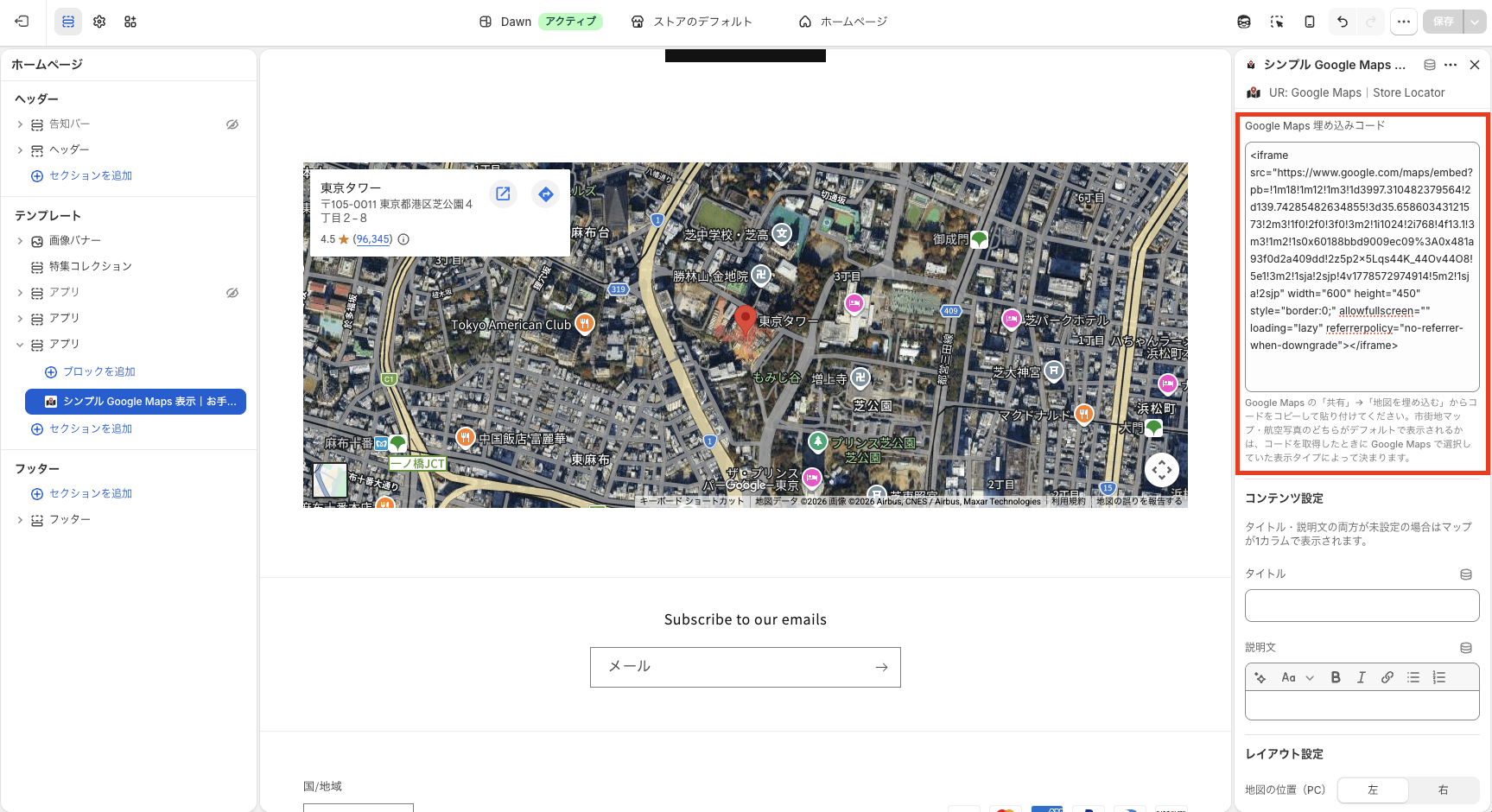The height and width of the screenshot is (812, 1492).
Task: Expand the second アプリ section
Action: coord(20,319)
